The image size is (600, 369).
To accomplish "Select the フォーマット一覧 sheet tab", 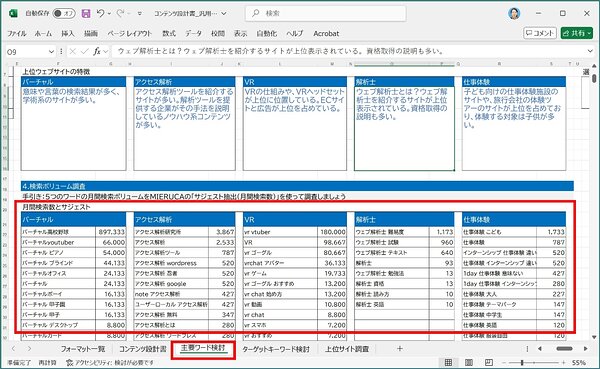I will (83, 349).
